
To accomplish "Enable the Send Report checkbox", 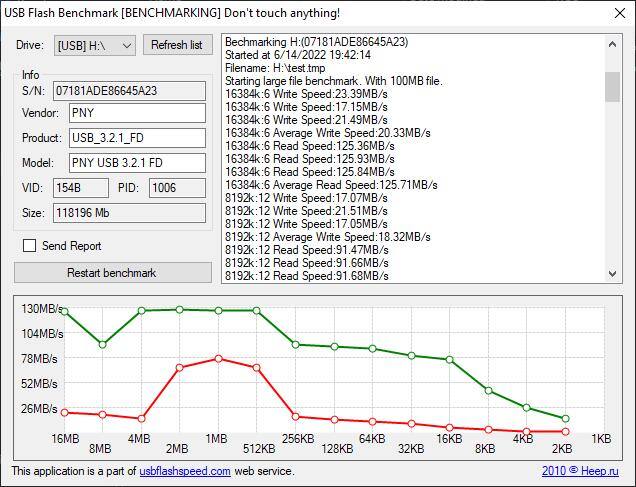I will [29, 246].
